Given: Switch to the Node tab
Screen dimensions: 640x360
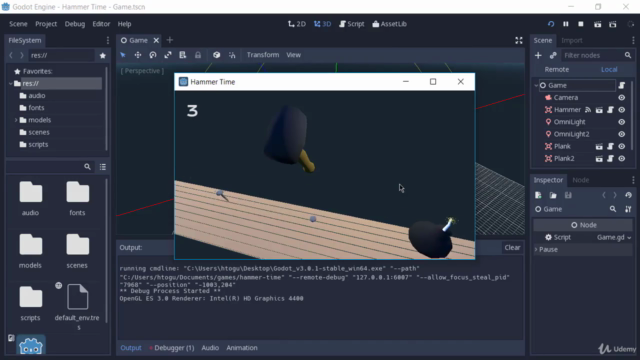Looking at the screenshot, I should click(580, 180).
